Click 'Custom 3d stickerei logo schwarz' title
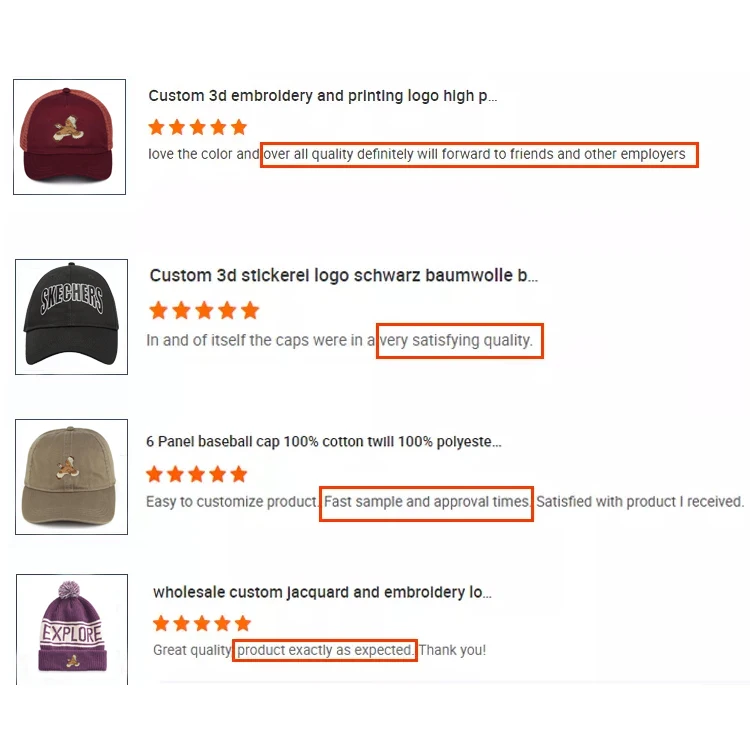The width and height of the screenshot is (750, 750). coord(343,275)
